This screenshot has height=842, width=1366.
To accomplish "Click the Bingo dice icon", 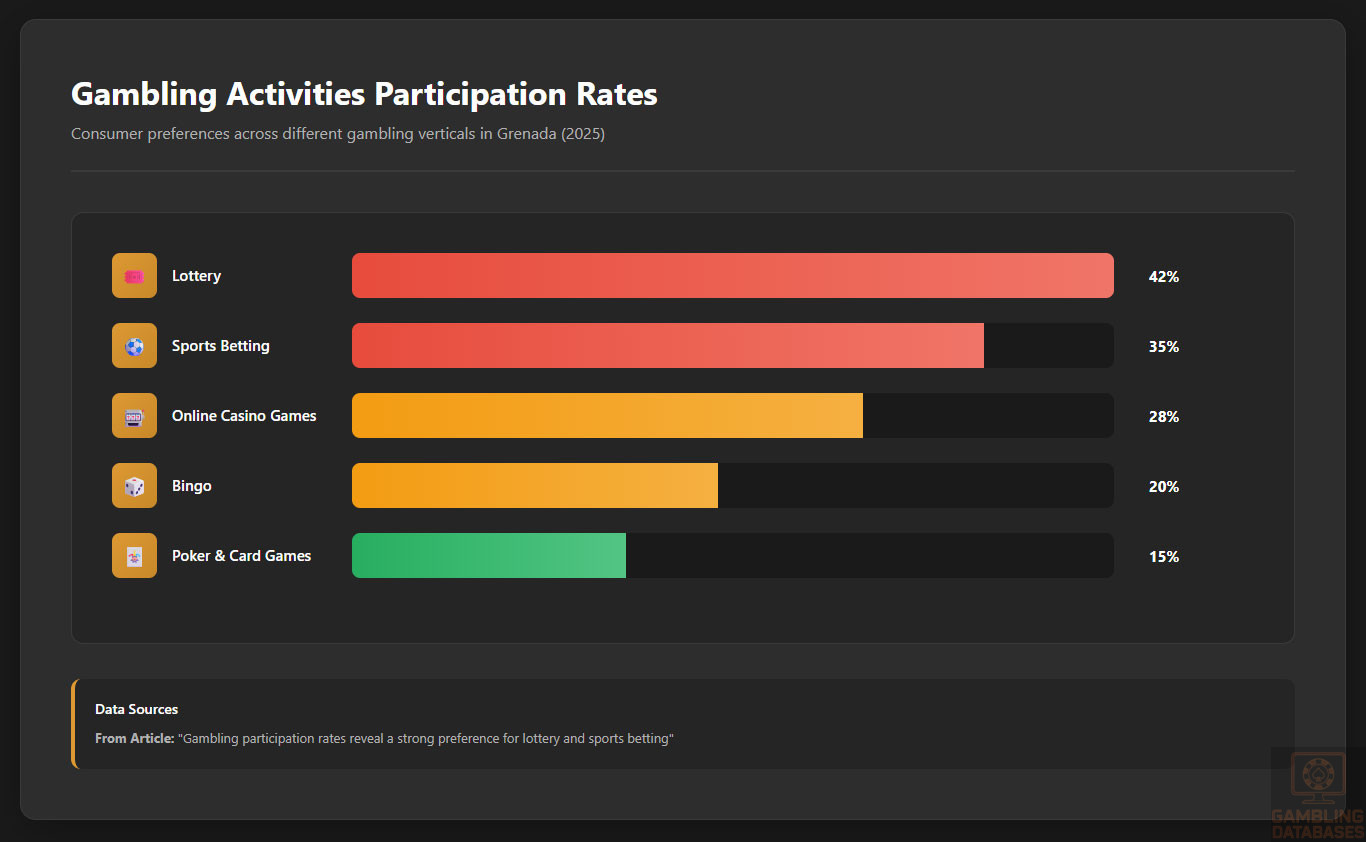I will pos(134,486).
